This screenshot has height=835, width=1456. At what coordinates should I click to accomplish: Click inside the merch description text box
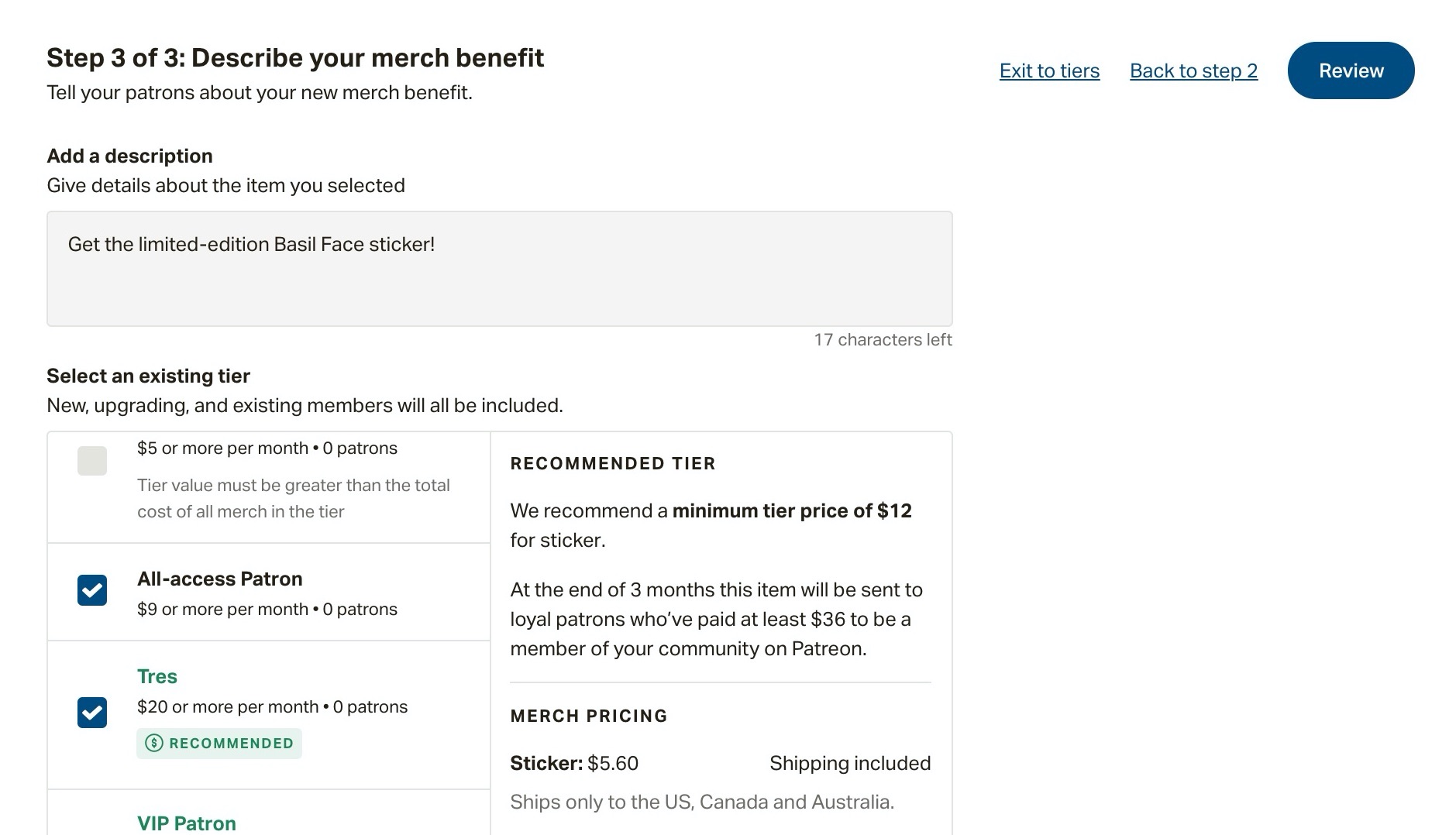click(499, 268)
